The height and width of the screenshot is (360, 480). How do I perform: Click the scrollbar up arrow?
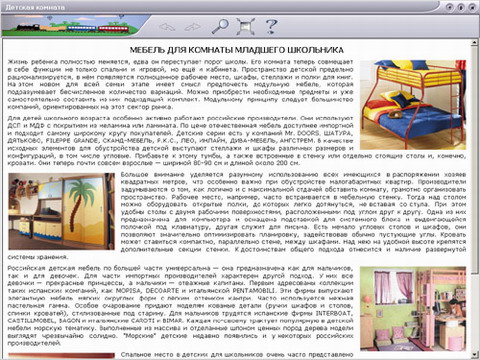tap(474, 42)
